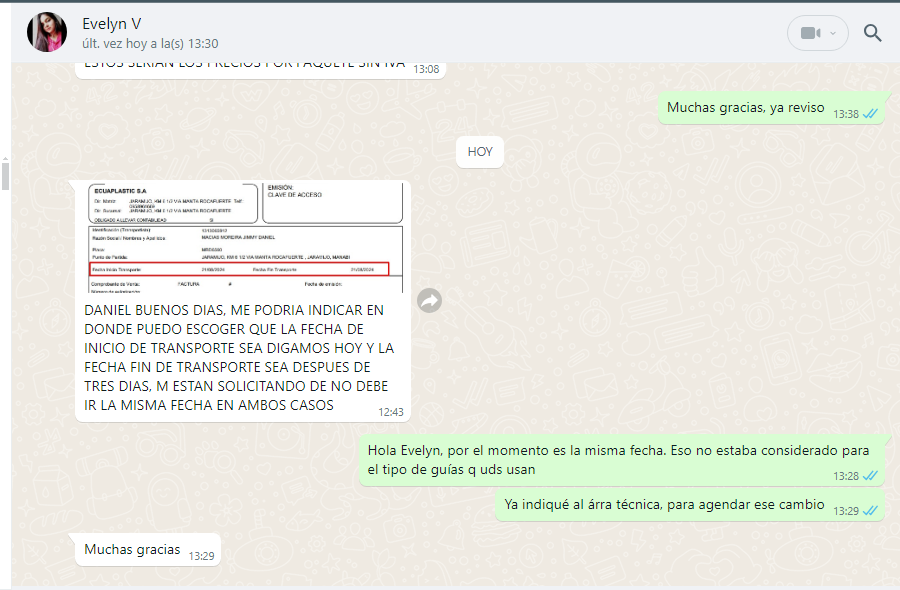Open the ECUAPLASTIC document image preview
The height and width of the screenshot is (590, 900).
pos(243,238)
